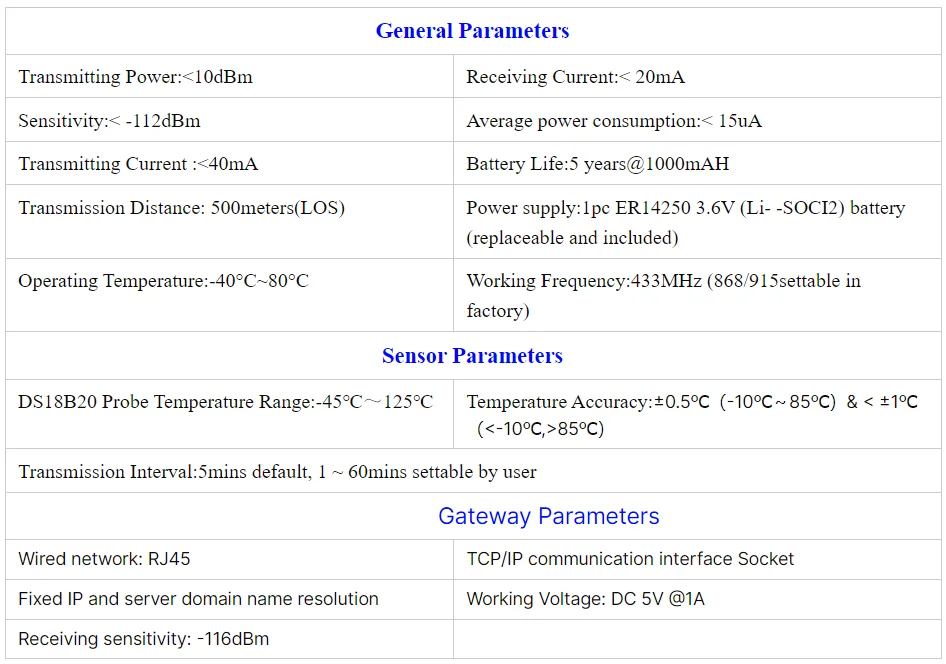Screen dimensions: 946x664
Task: Select the Transmitting Current cell
Action: 138,164
